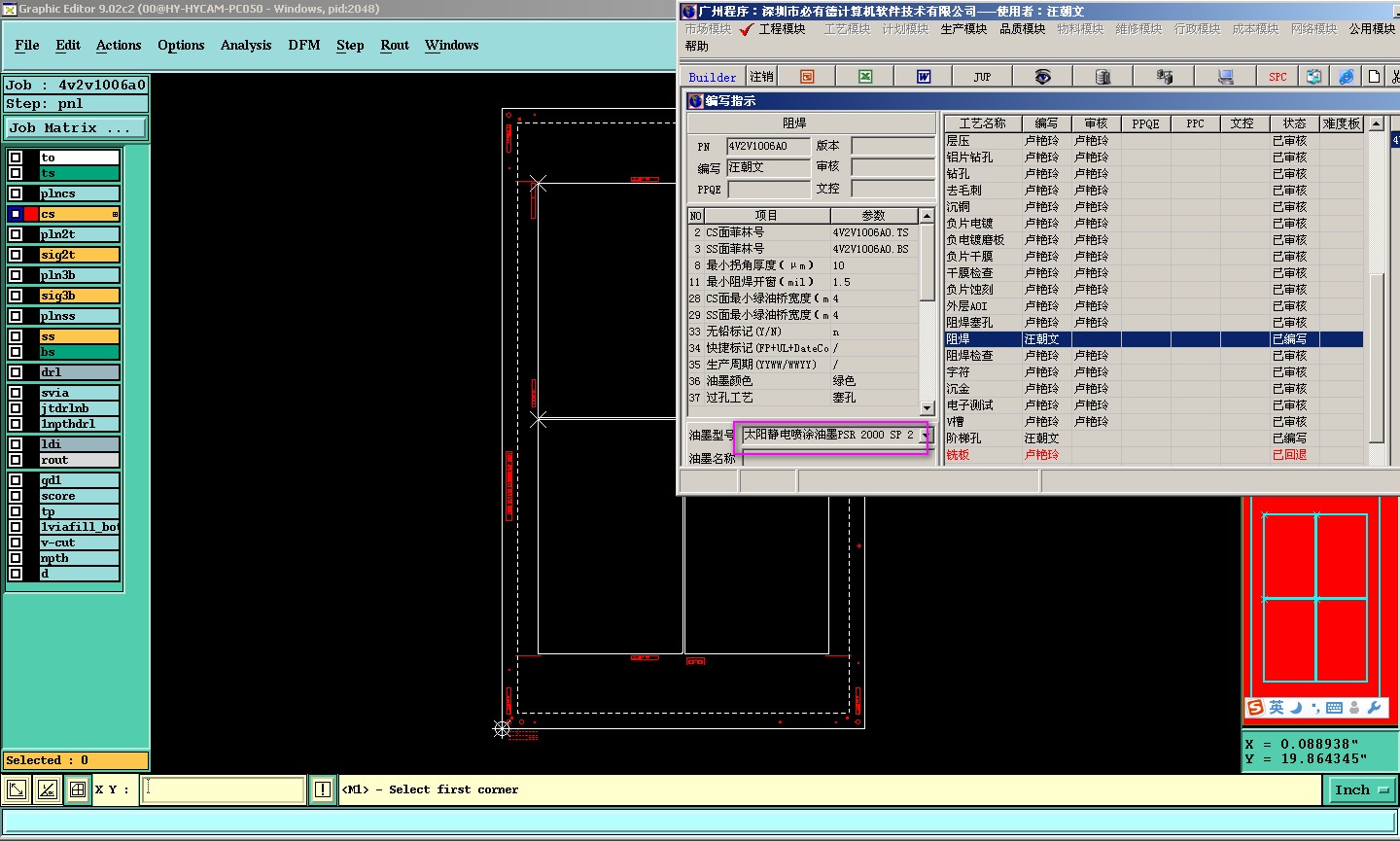Click the database cylinder icon
Screen dimensions: 1400x841
1102,77
